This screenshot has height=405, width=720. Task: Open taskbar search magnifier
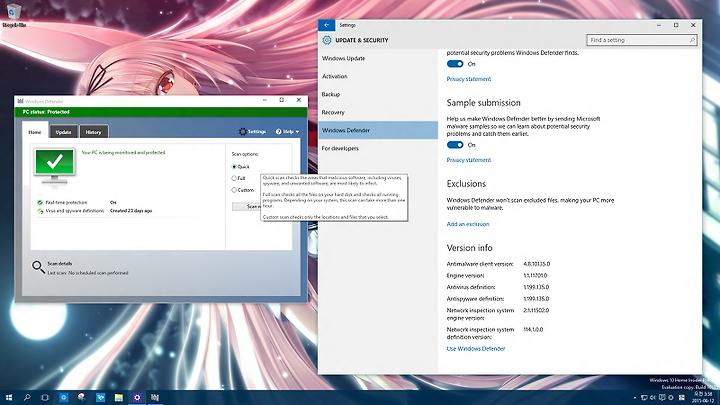tap(27, 397)
